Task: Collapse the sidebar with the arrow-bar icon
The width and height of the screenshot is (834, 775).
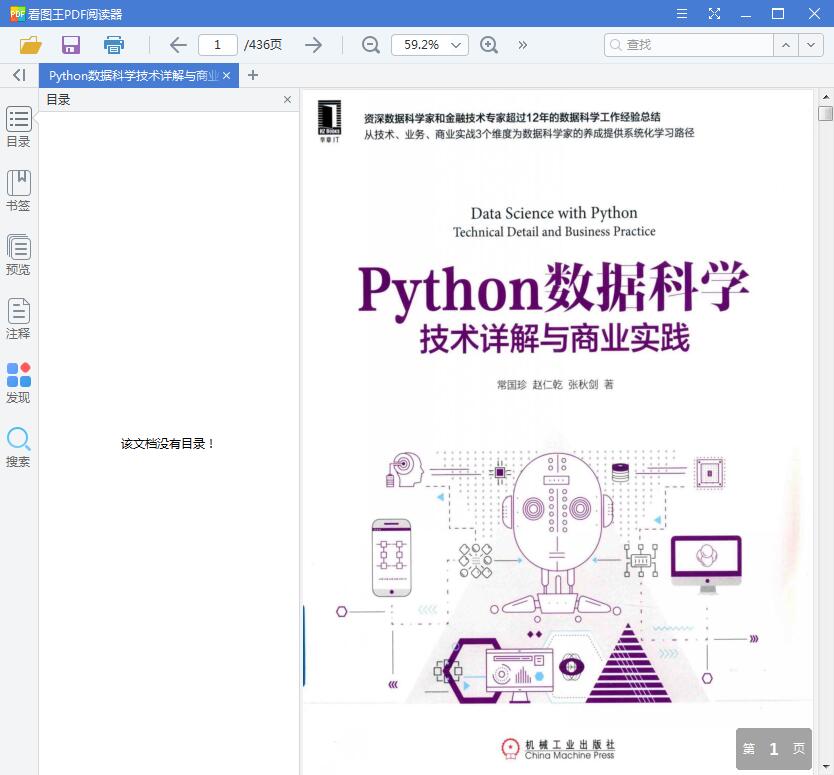Action: click(19, 76)
